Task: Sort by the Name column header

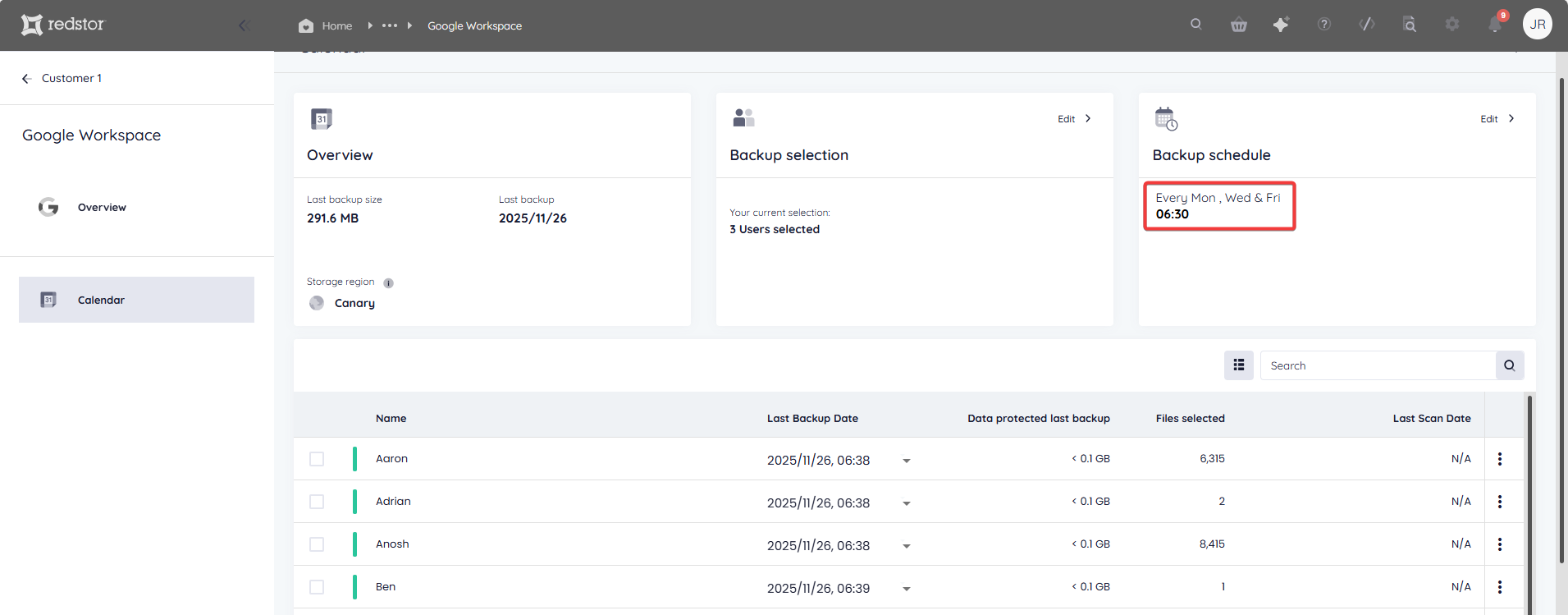Action: [x=391, y=418]
